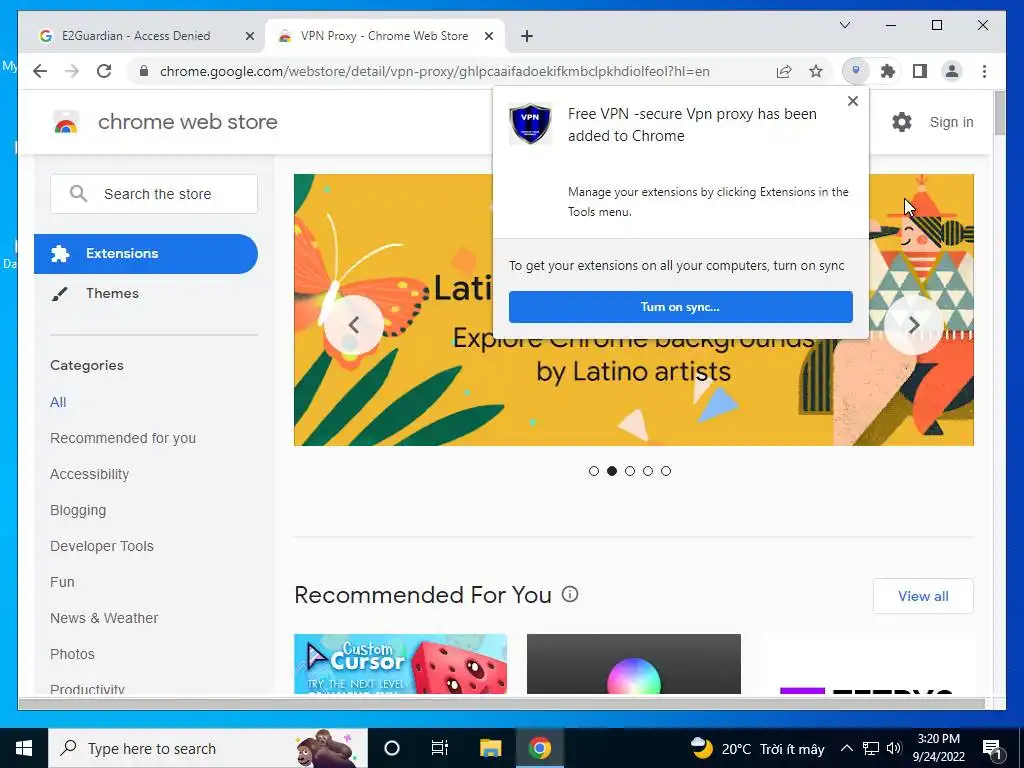1024x768 pixels.
Task: Open the notification center icon
Action: pos(992,748)
